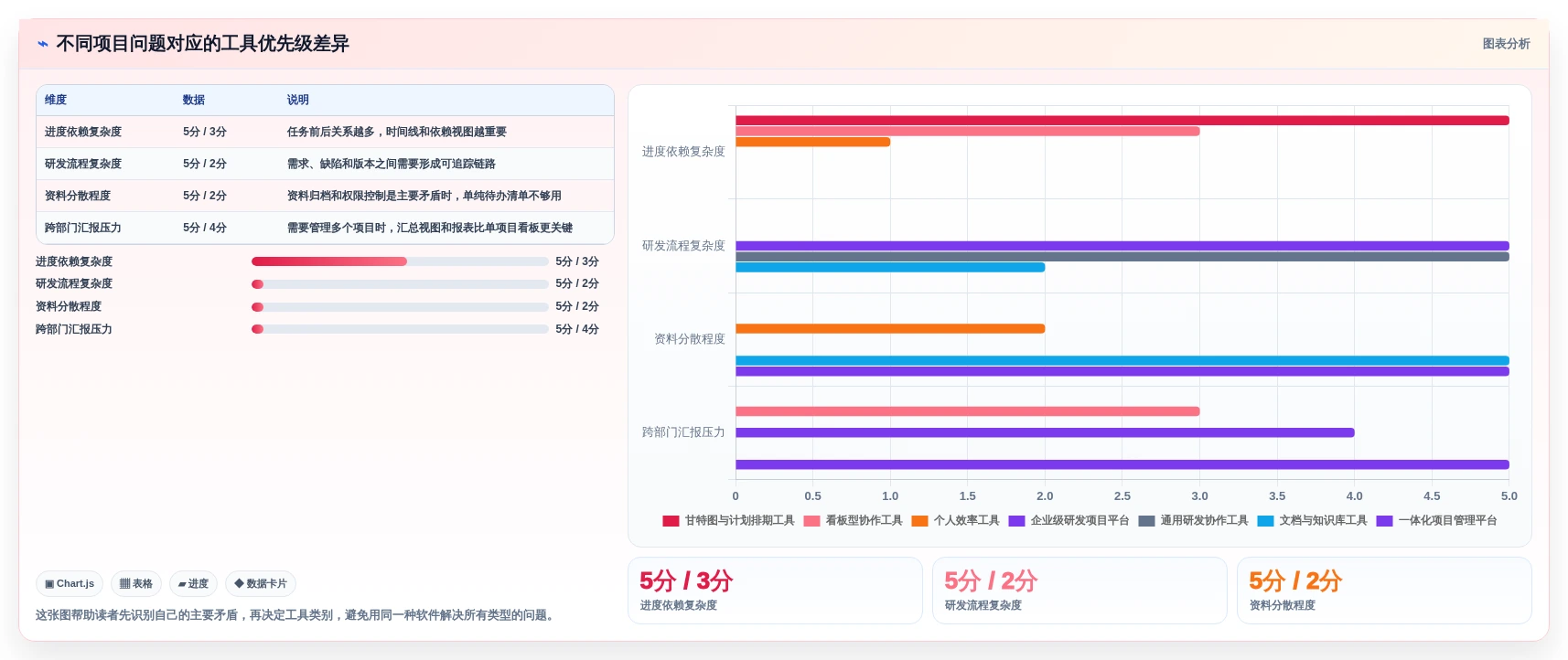Click the 数据 column header
The height and width of the screenshot is (660, 1568).
pyautogui.click(x=193, y=100)
